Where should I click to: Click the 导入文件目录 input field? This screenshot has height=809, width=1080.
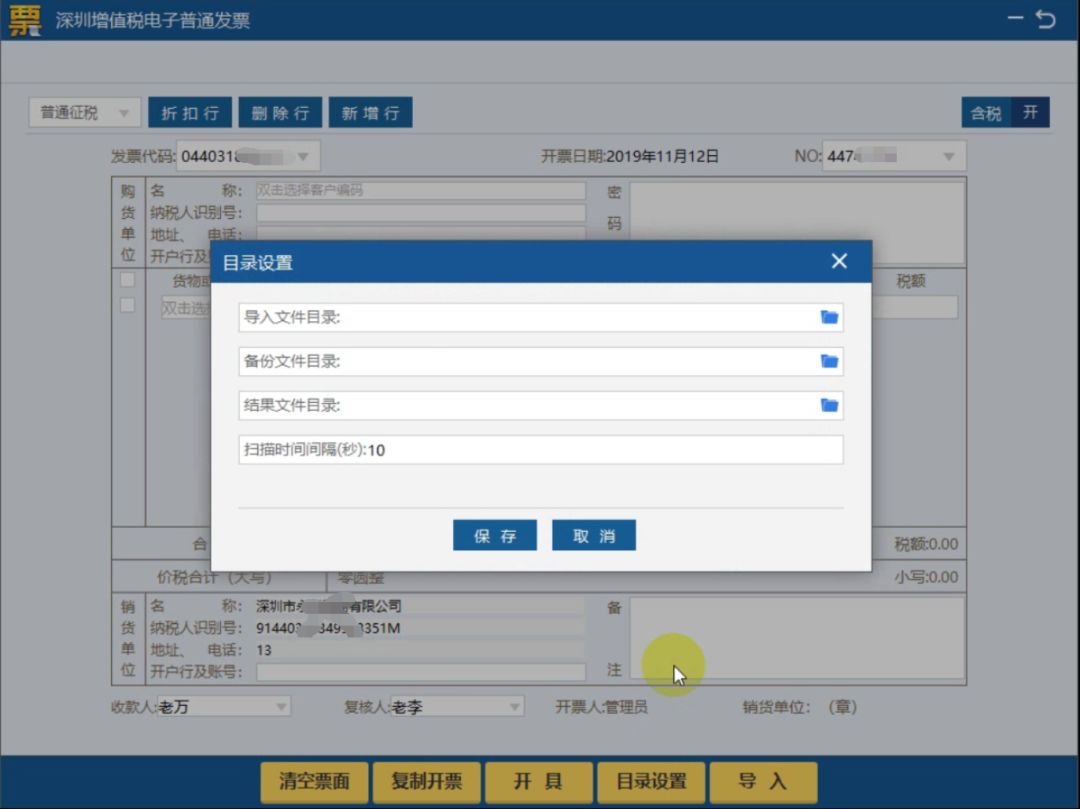pos(541,317)
